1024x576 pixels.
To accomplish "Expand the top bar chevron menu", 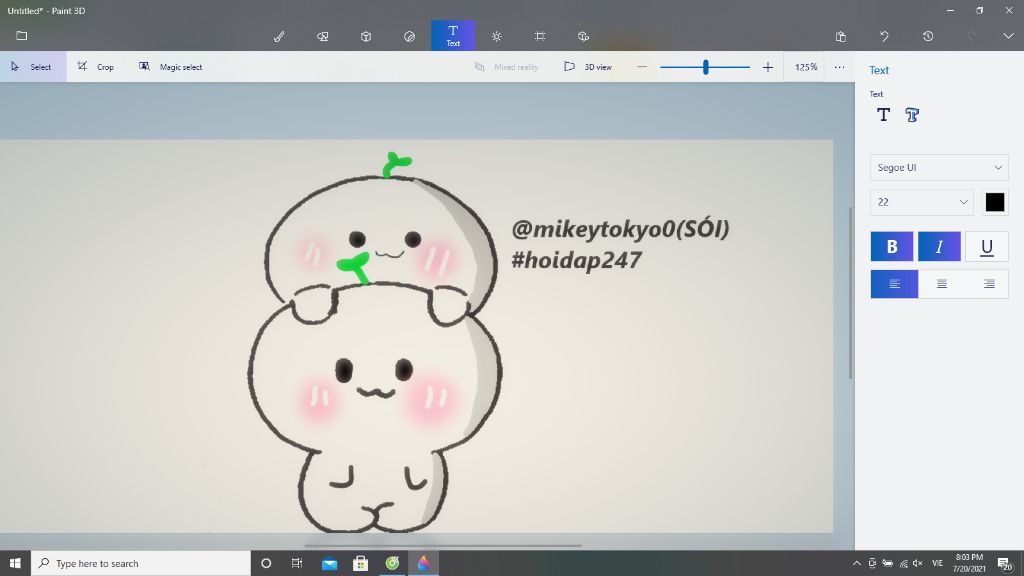I will point(1008,36).
